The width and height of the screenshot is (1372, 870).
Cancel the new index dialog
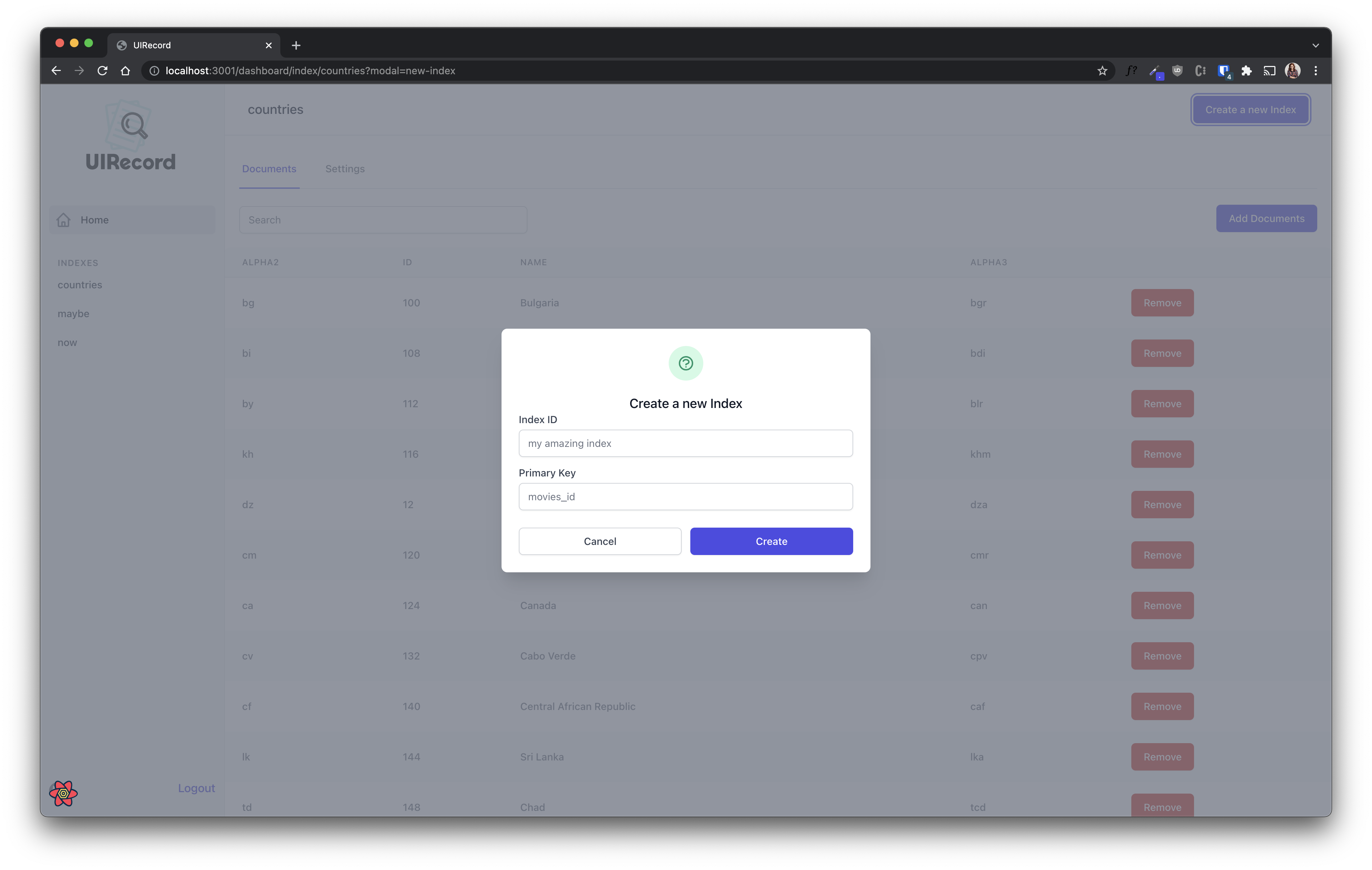[x=600, y=541]
